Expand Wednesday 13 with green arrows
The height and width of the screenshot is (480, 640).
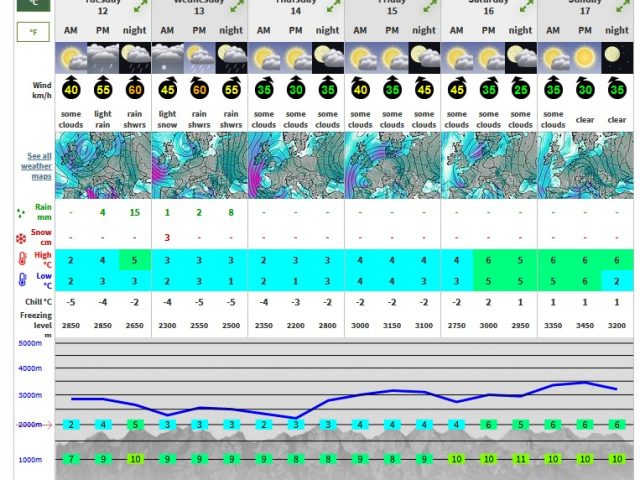tap(237, 7)
